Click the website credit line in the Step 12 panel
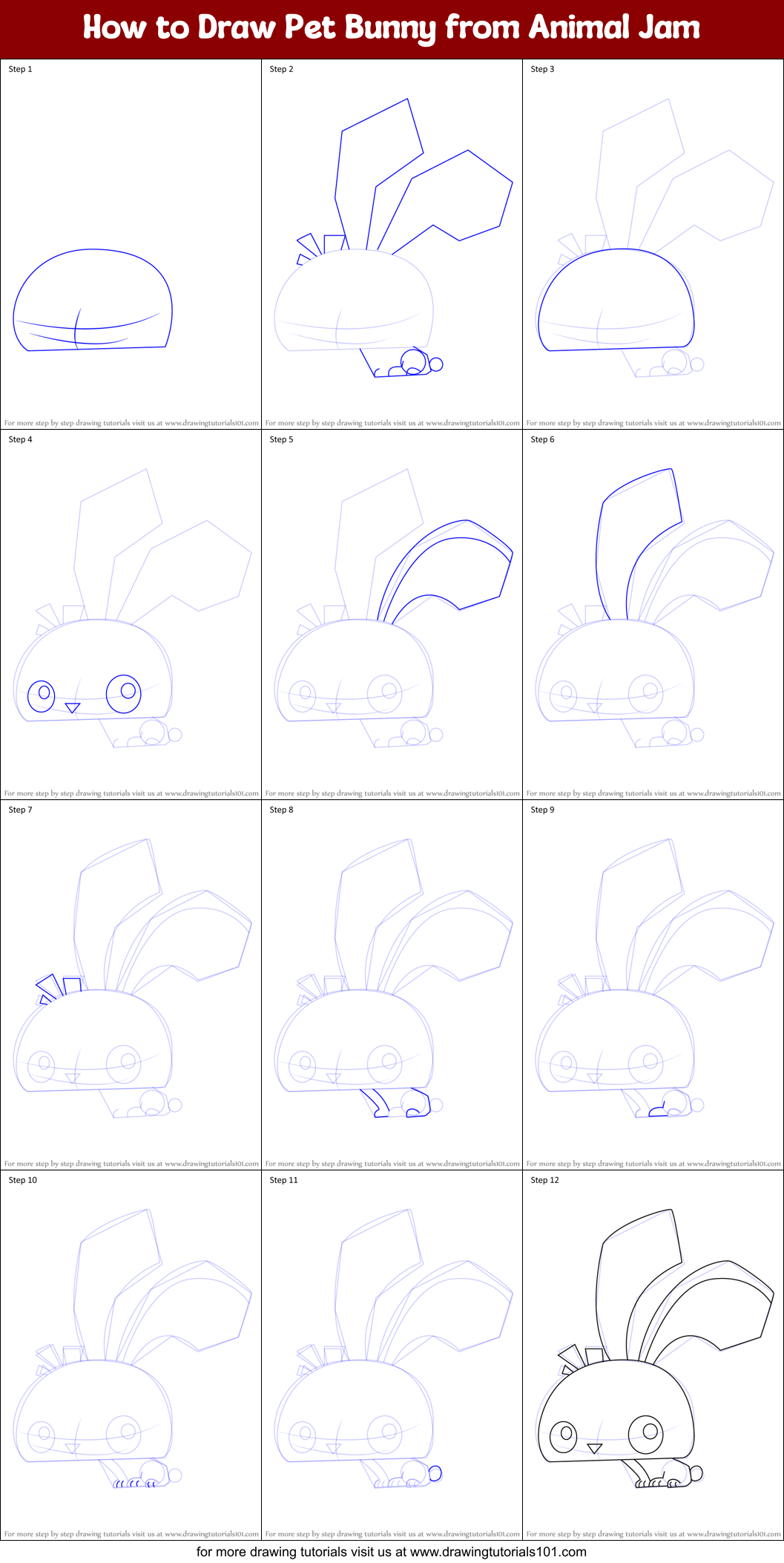 click(653, 1534)
